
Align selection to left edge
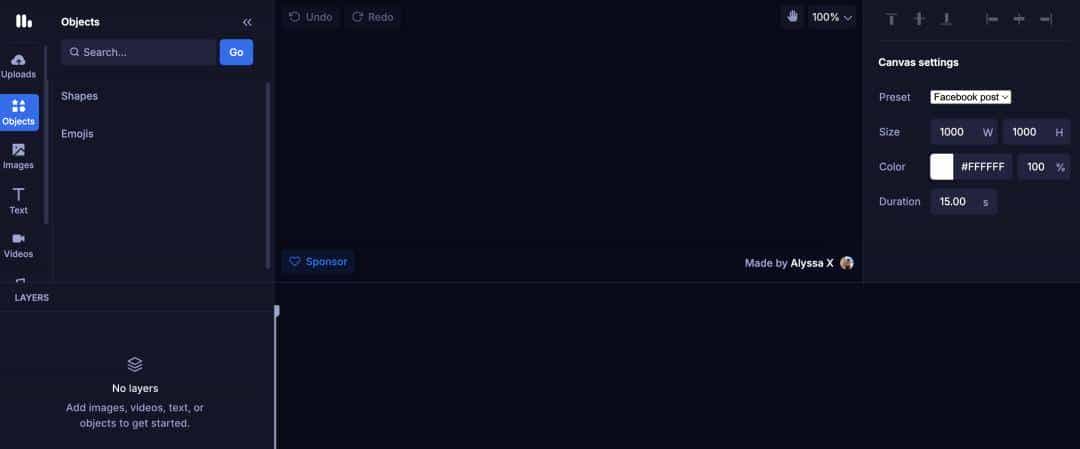[992, 19]
